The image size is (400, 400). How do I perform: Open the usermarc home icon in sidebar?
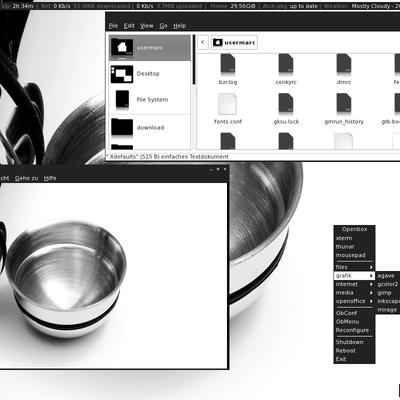[122, 47]
